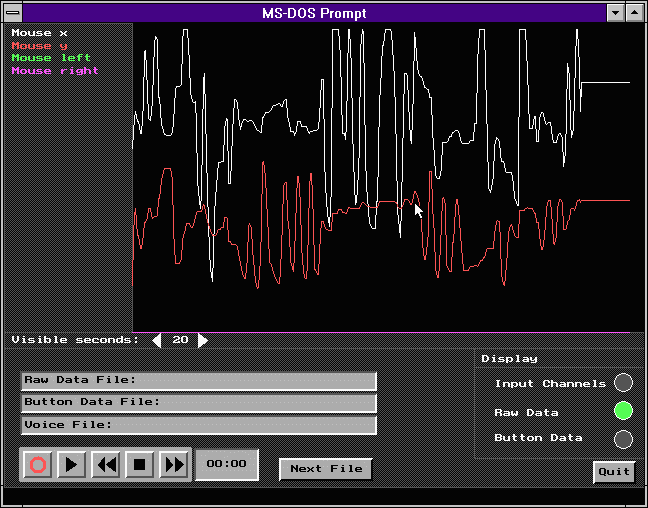Click the Mouse left legend label
This screenshot has height=508, width=648.
pyautogui.click(x=51, y=58)
